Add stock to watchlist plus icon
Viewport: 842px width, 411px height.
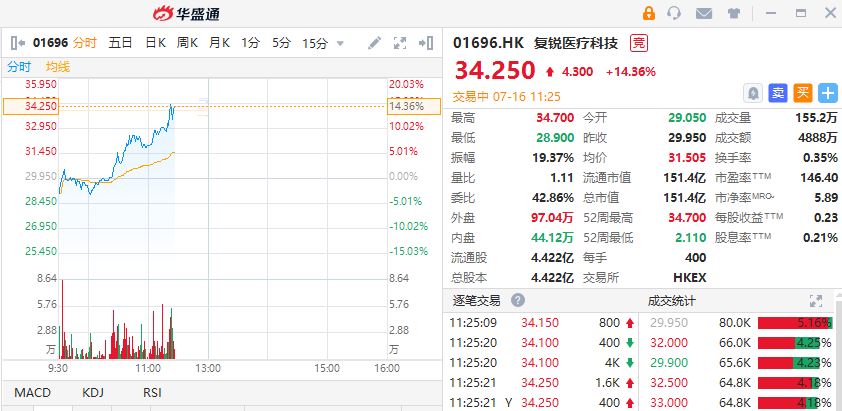pos(828,93)
